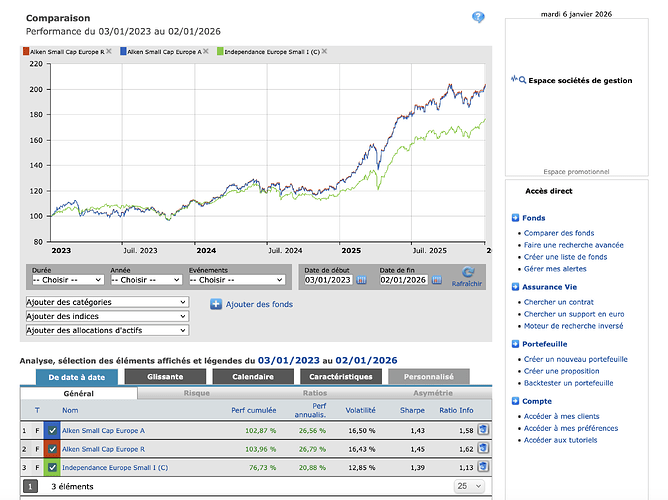Viewport: 668px width, 500px height.
Task: Sort by Sharpe column header
Action: click(412, 410)
